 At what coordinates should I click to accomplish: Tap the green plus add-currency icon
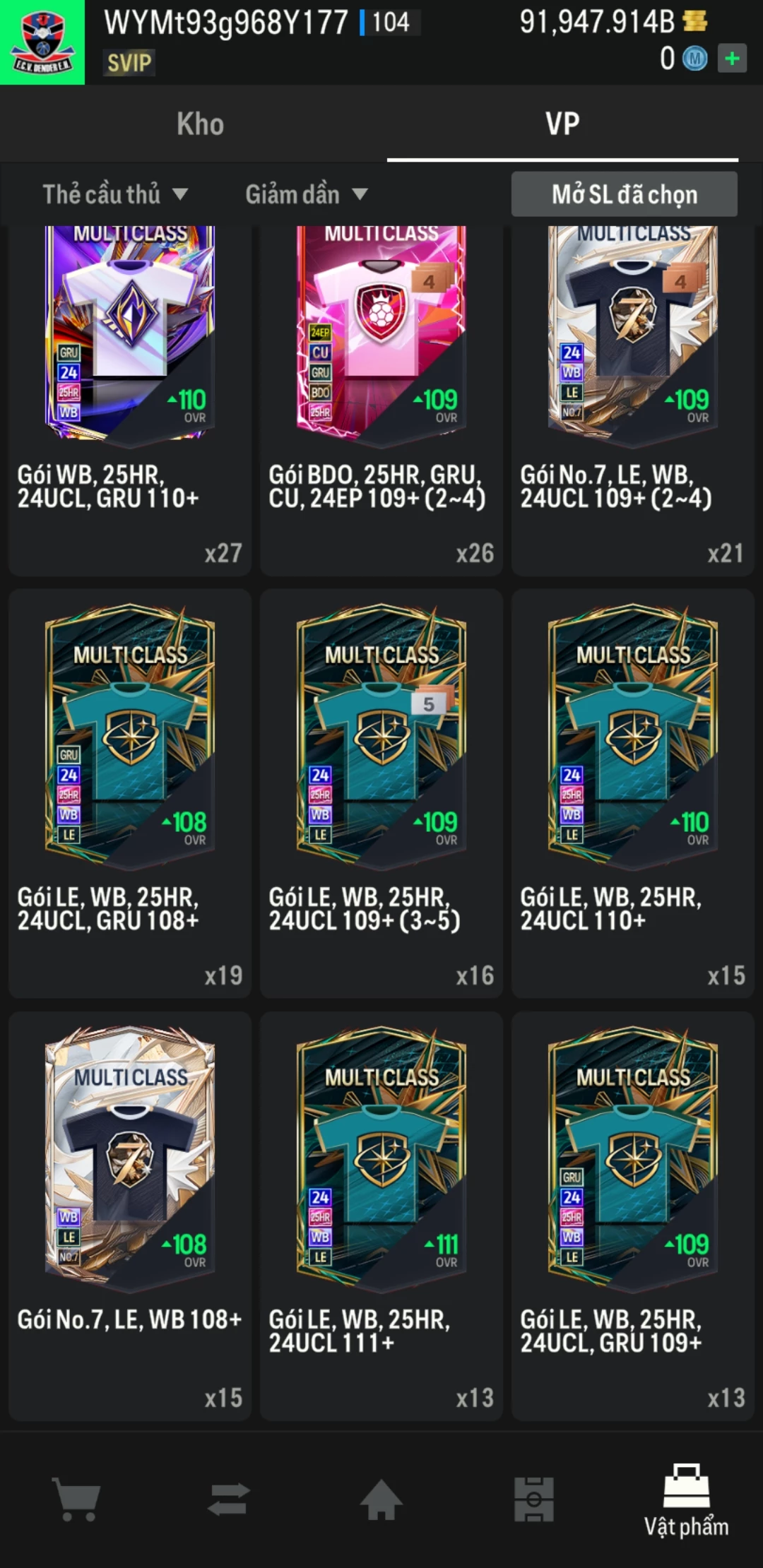point(732,58)
